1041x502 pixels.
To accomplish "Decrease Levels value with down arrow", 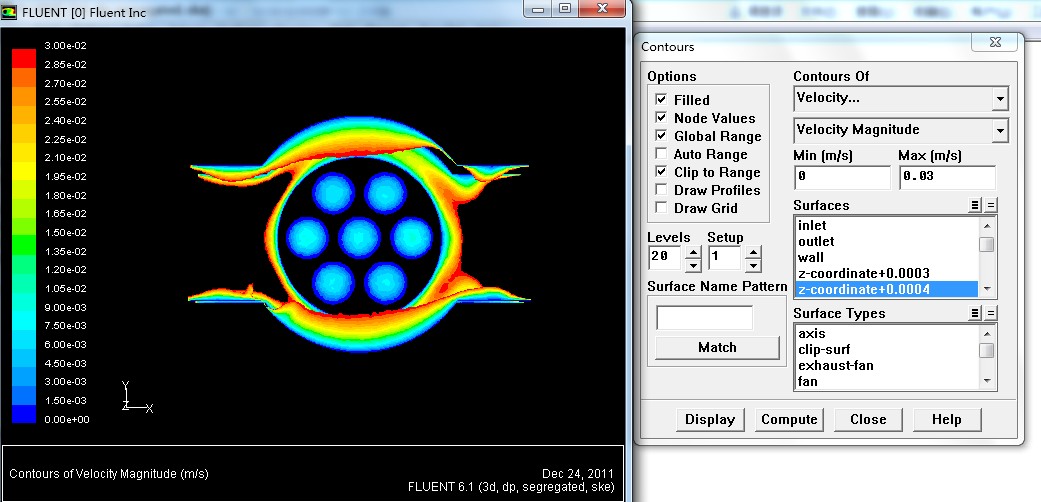I will coord(693,265).
